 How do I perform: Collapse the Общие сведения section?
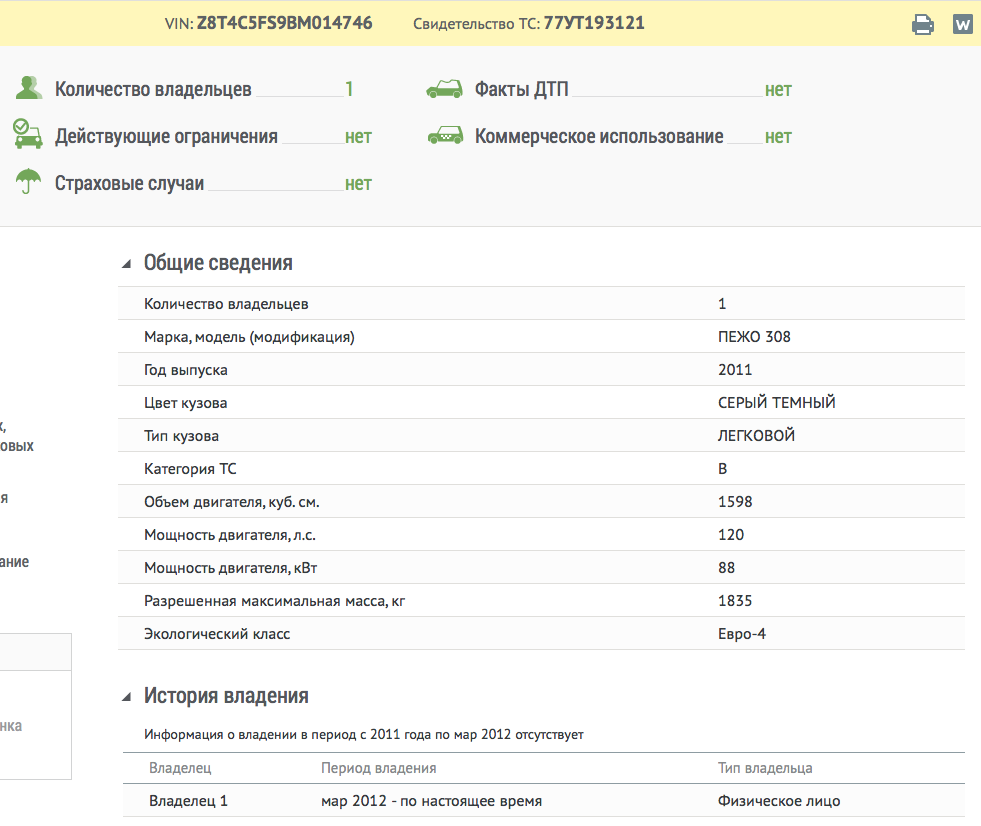pos(127,264)
